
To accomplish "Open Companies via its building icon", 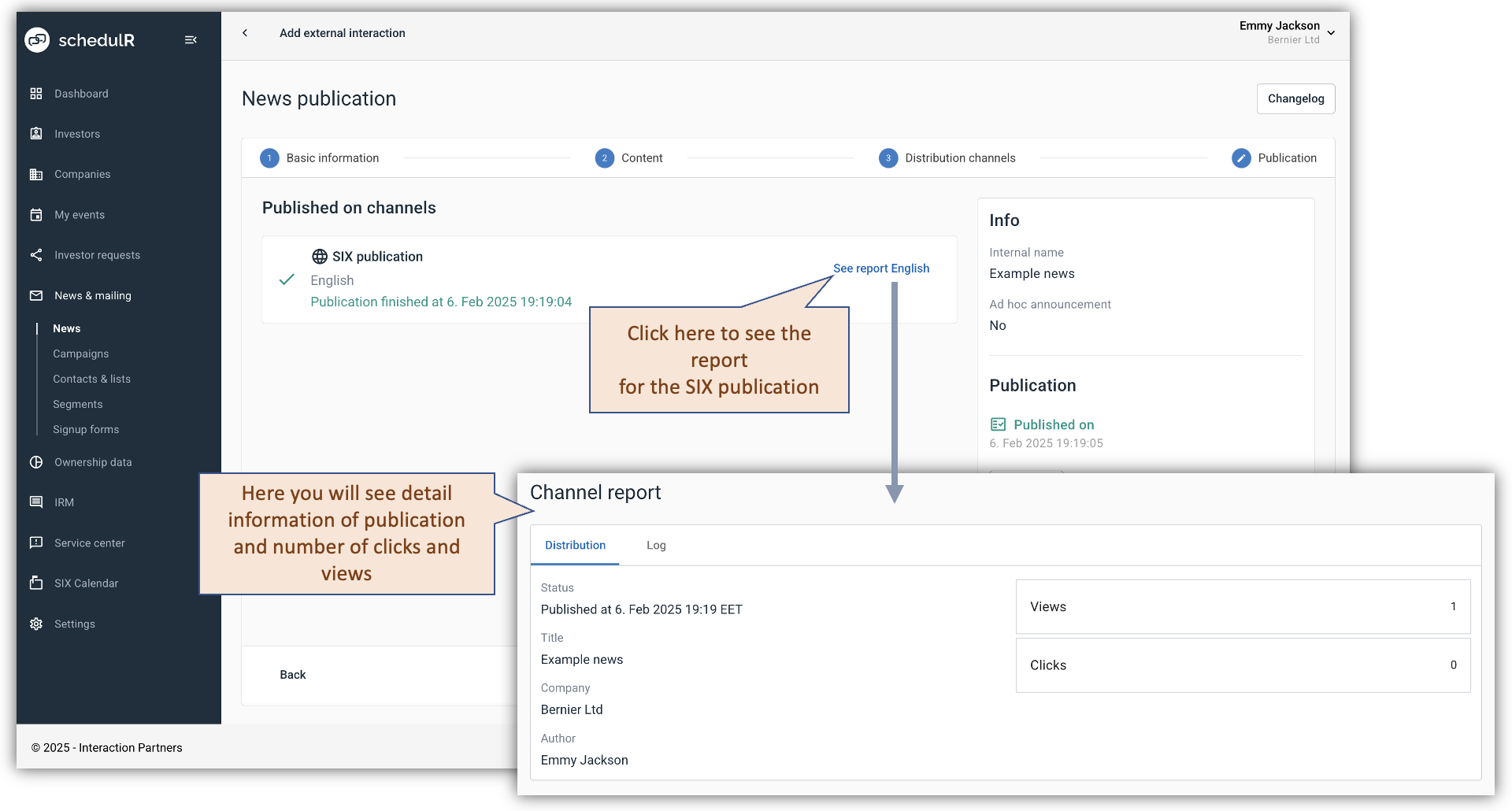I will click(36, 174).
